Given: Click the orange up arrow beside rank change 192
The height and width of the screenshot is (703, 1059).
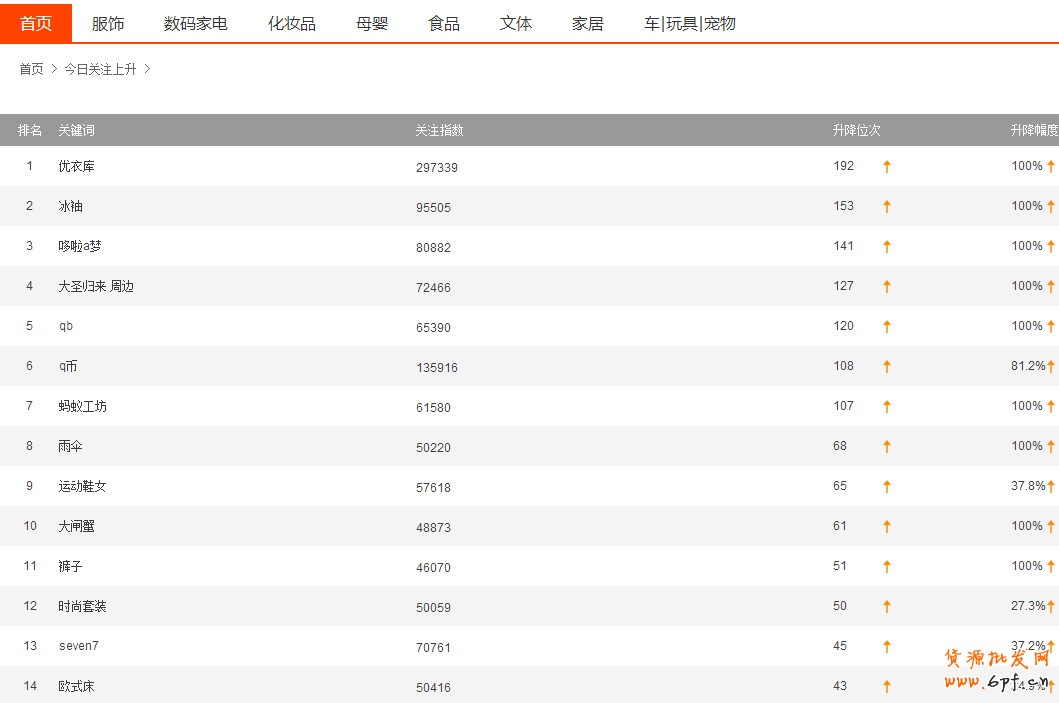Looking at the screenshot, I should [x=886, y=167].
